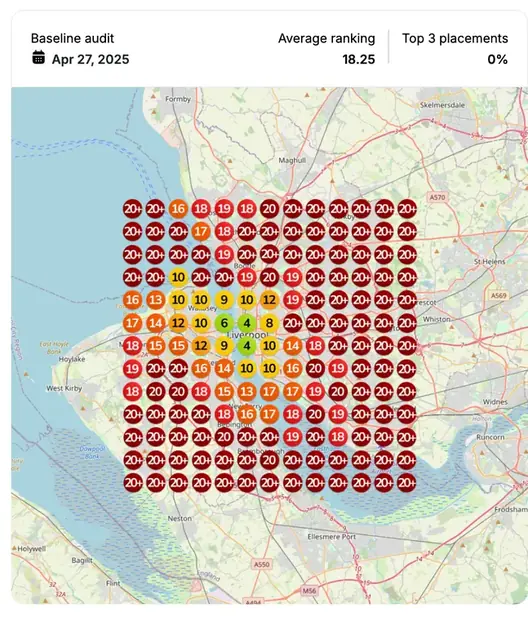
Task: Select the 0% top placements value
Action: tap(498, 59)
